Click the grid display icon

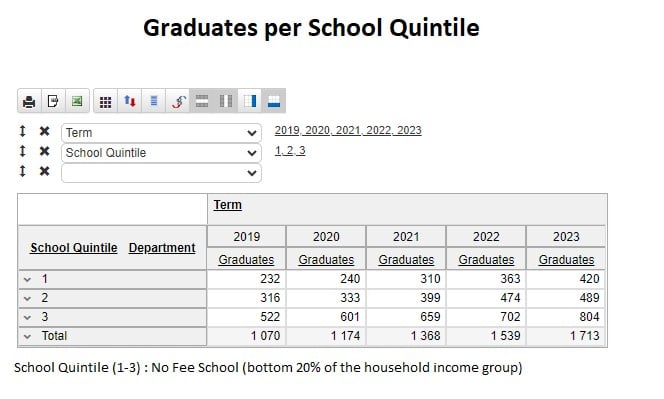(105, 101)
